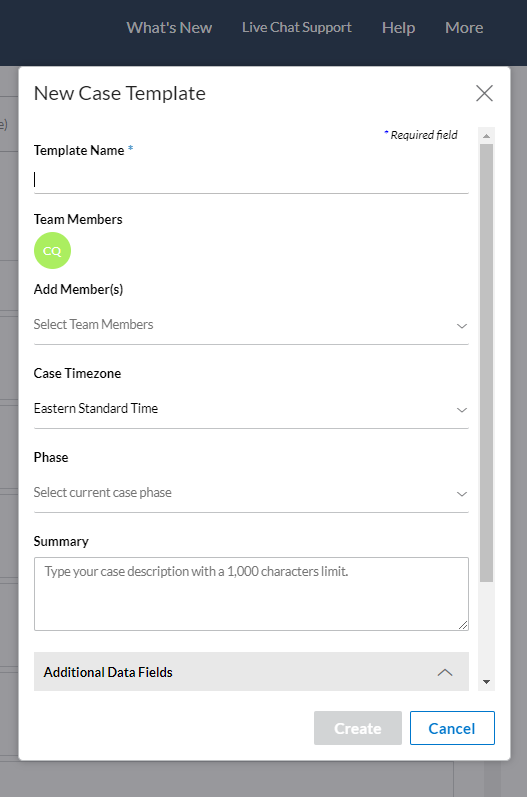Collapse the Additional Data Fields chevron
This screenshot has height=797, width=527.
[x=445, y=672]
